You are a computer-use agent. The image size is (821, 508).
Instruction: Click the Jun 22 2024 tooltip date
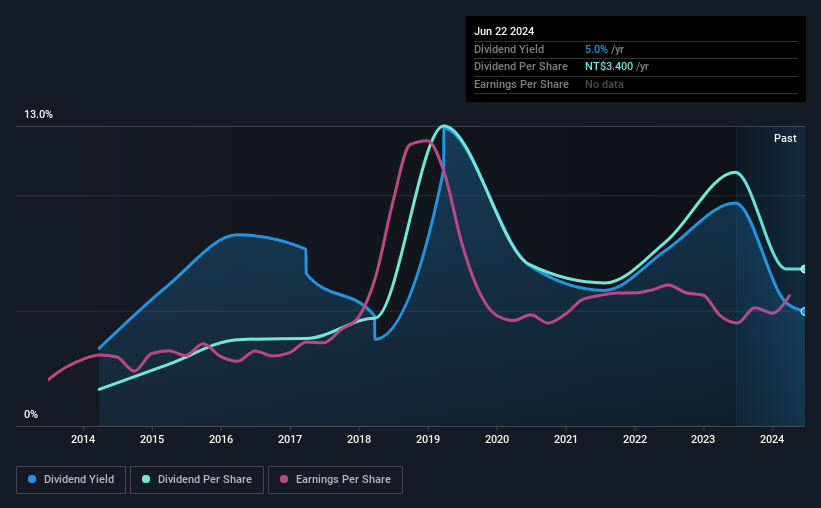point(504,31)
